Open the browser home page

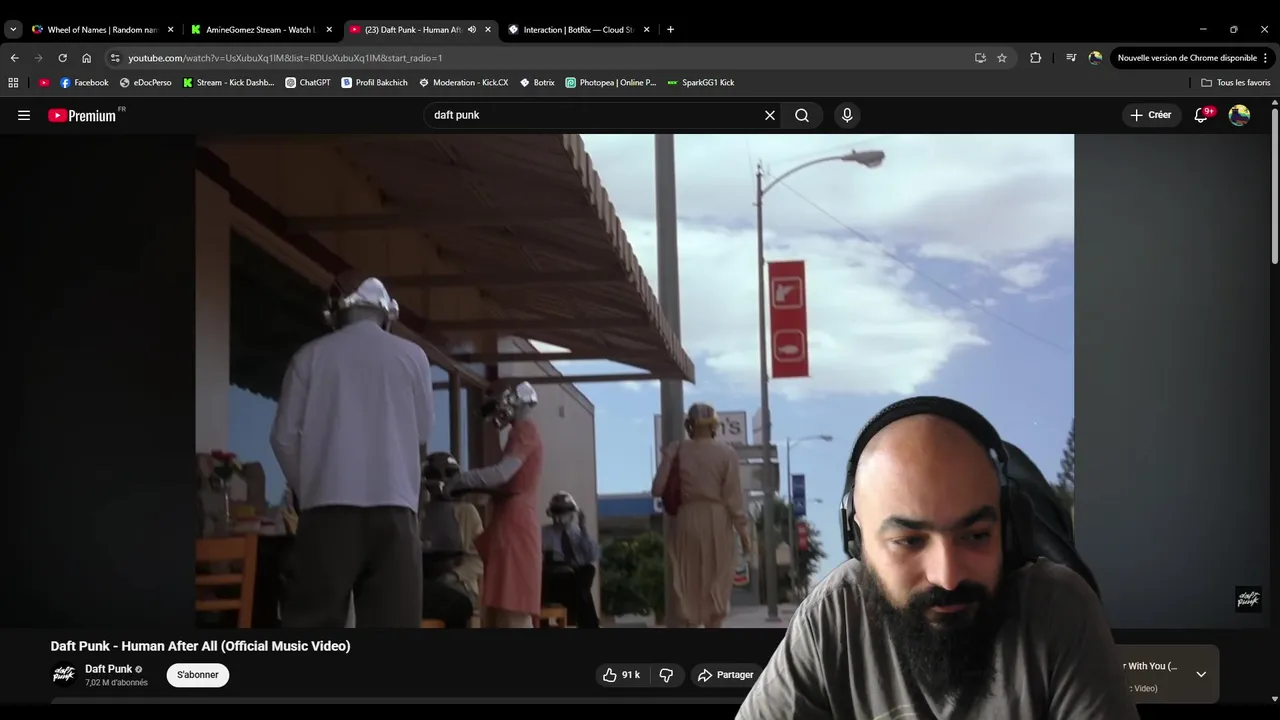(x=86, y=58)
